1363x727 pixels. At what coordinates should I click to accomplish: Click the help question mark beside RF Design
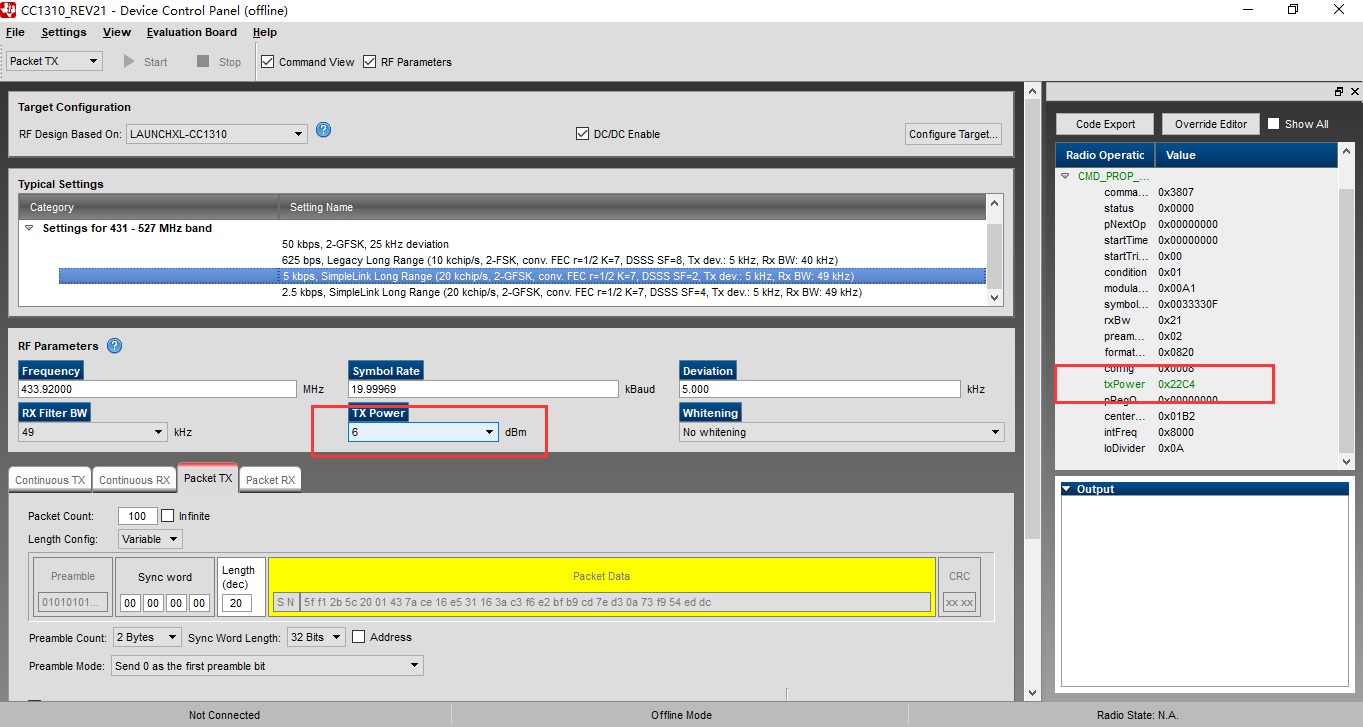pyautogui.click(x=323, y=129)
